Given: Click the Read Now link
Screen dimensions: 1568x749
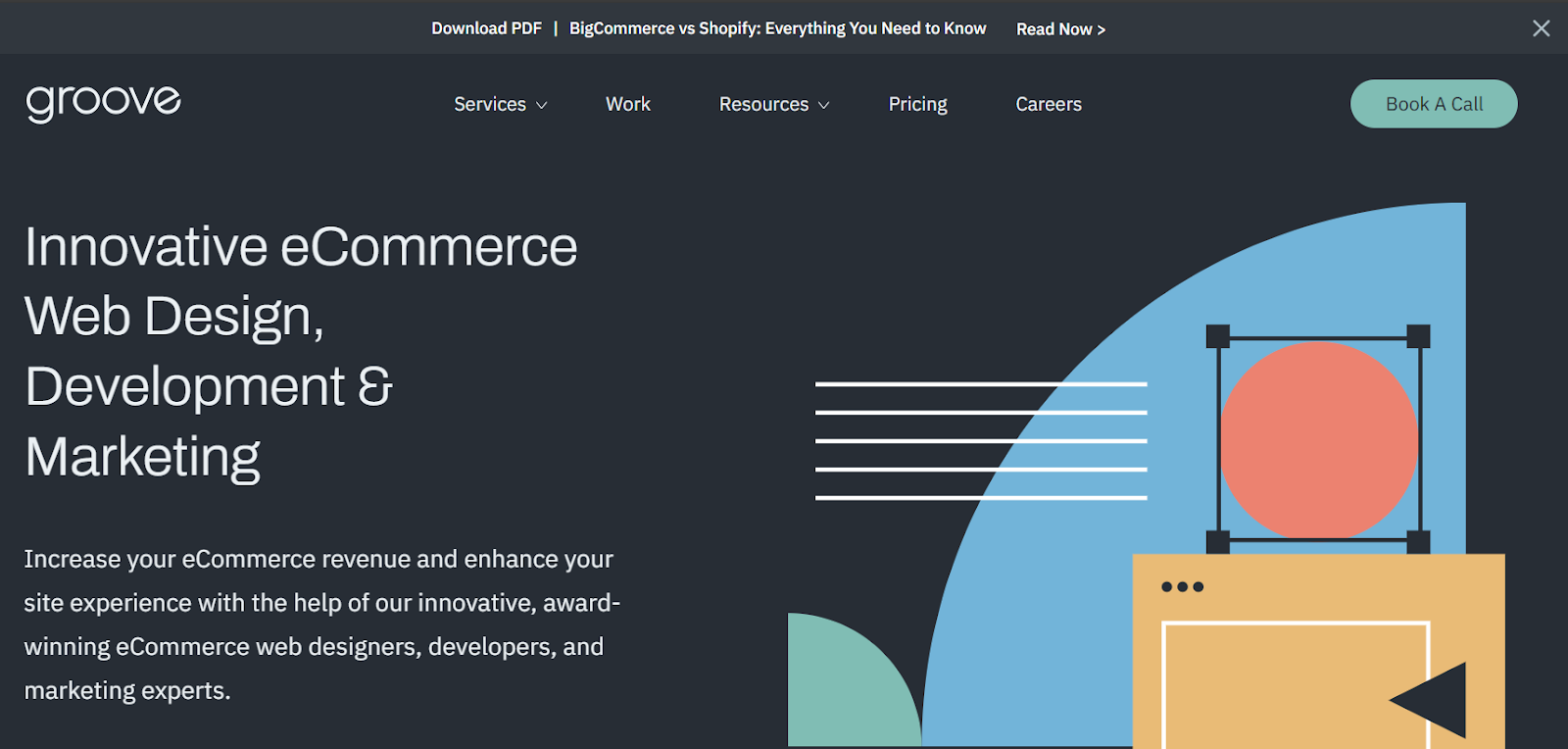Looking at the screenshot, I should point(1060,29).
